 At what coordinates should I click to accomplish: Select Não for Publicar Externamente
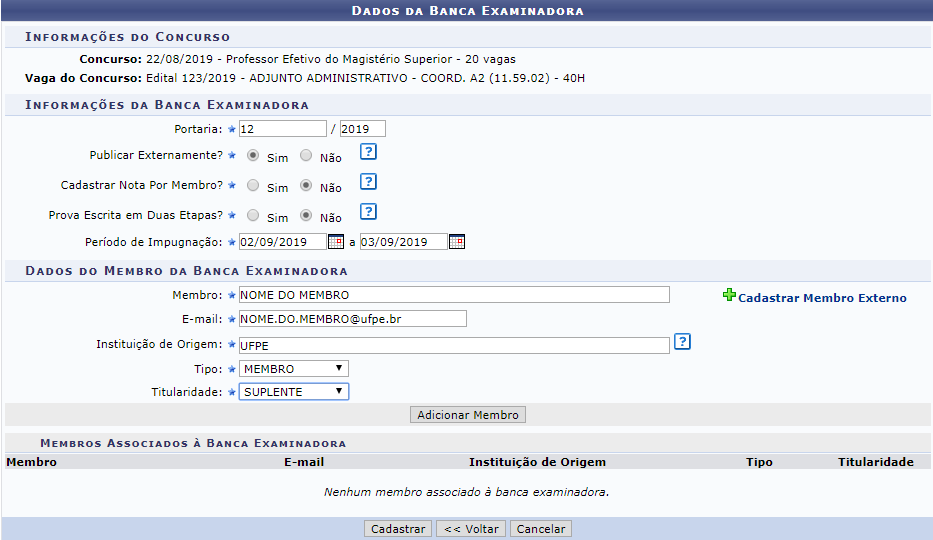point(306,156)
